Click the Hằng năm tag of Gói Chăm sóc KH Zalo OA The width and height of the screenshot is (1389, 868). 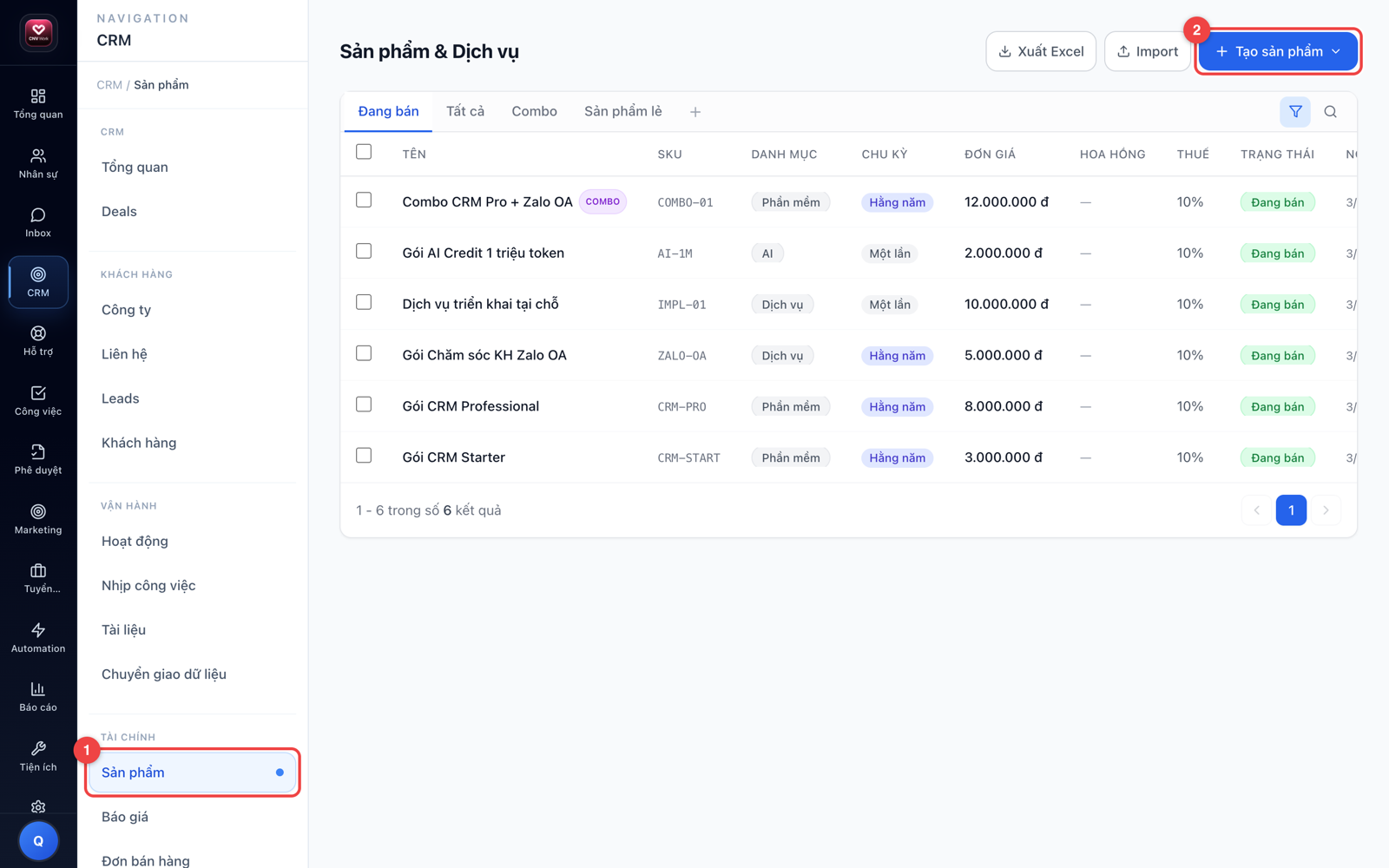pyautogui.click(x=897, y=356)
